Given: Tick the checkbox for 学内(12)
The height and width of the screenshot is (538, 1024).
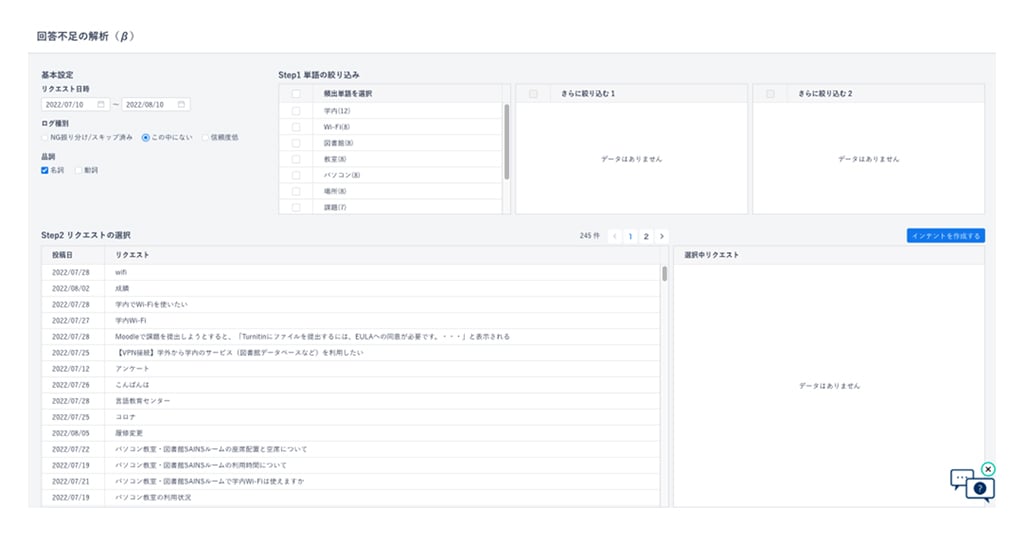Looking at the screenshot, I should [295, 111].
